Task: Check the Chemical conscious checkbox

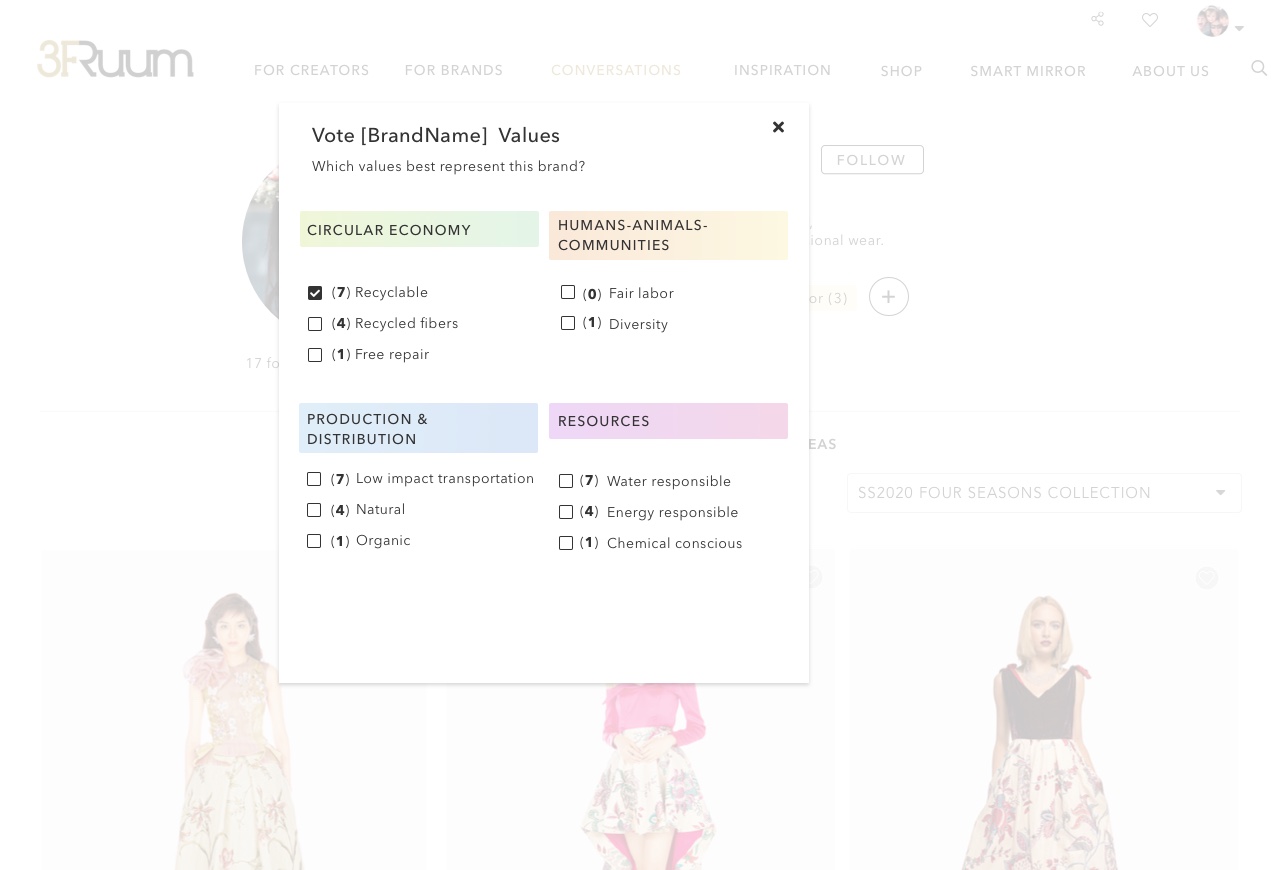Action: pyautogui.click(x=566, y=543)
